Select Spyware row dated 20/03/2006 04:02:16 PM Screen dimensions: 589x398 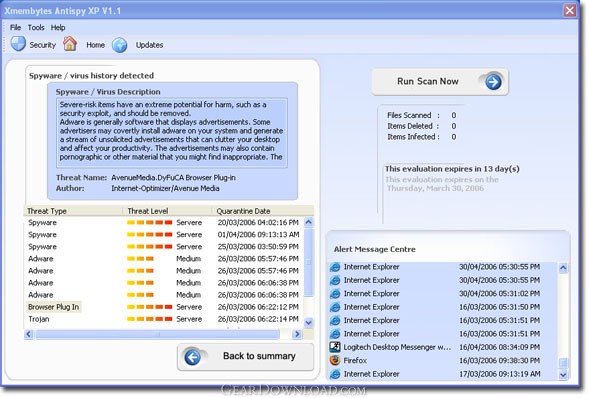[x=164, y=223]
